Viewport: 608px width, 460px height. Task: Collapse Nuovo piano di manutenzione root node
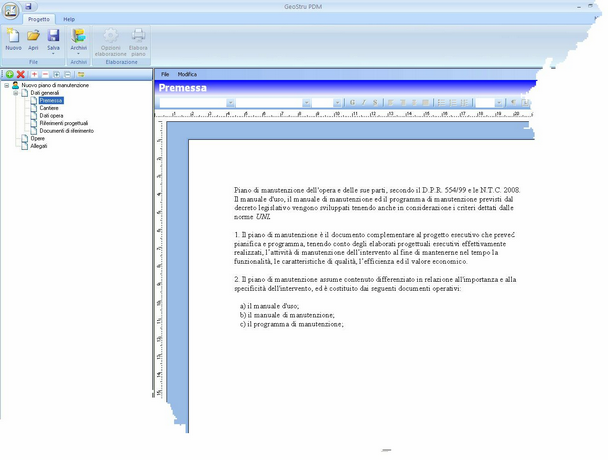tap(7, 85)
